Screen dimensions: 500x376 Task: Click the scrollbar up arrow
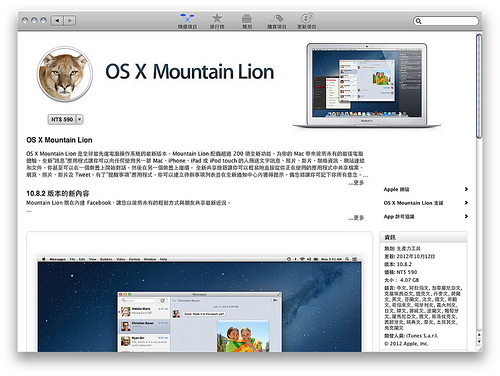click(479, 335)
